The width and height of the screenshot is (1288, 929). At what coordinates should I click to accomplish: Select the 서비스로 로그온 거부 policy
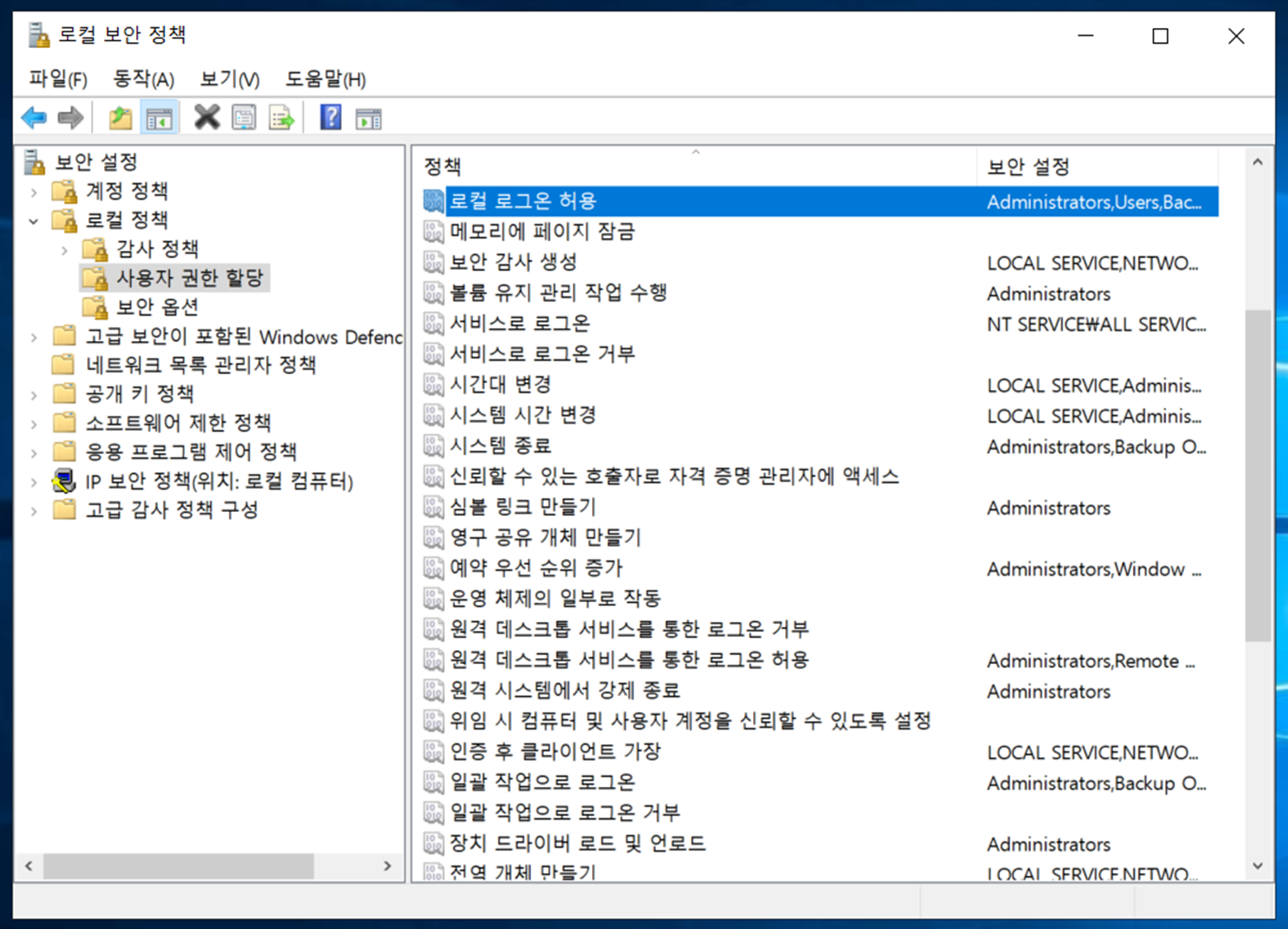point(542,354)
